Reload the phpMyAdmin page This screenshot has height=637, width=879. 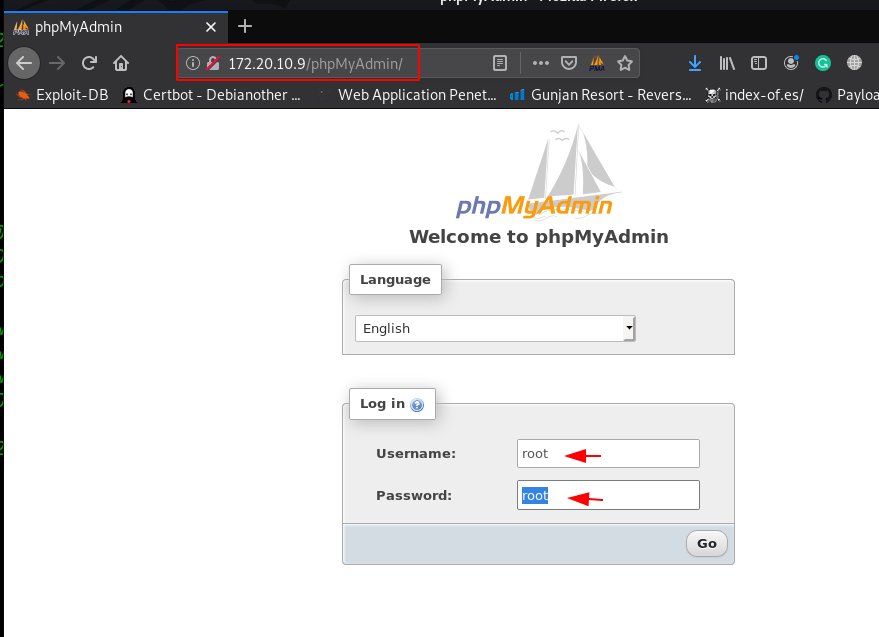pyautogui.click(x=89, y=63)
